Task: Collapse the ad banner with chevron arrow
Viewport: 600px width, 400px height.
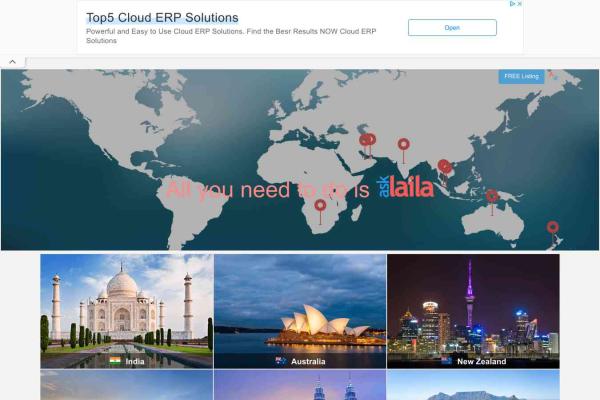Action: pos(13,62)
